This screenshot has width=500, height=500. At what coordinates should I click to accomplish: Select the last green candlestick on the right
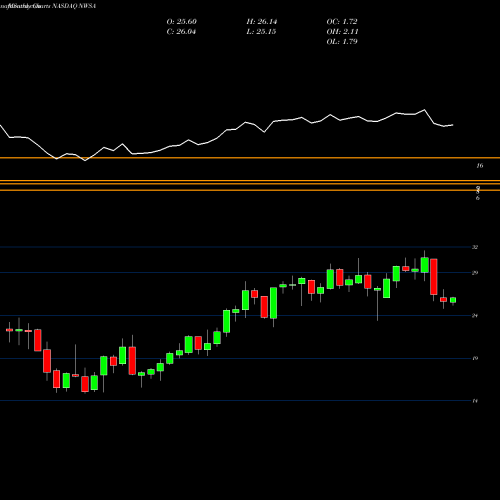(453, 300)
